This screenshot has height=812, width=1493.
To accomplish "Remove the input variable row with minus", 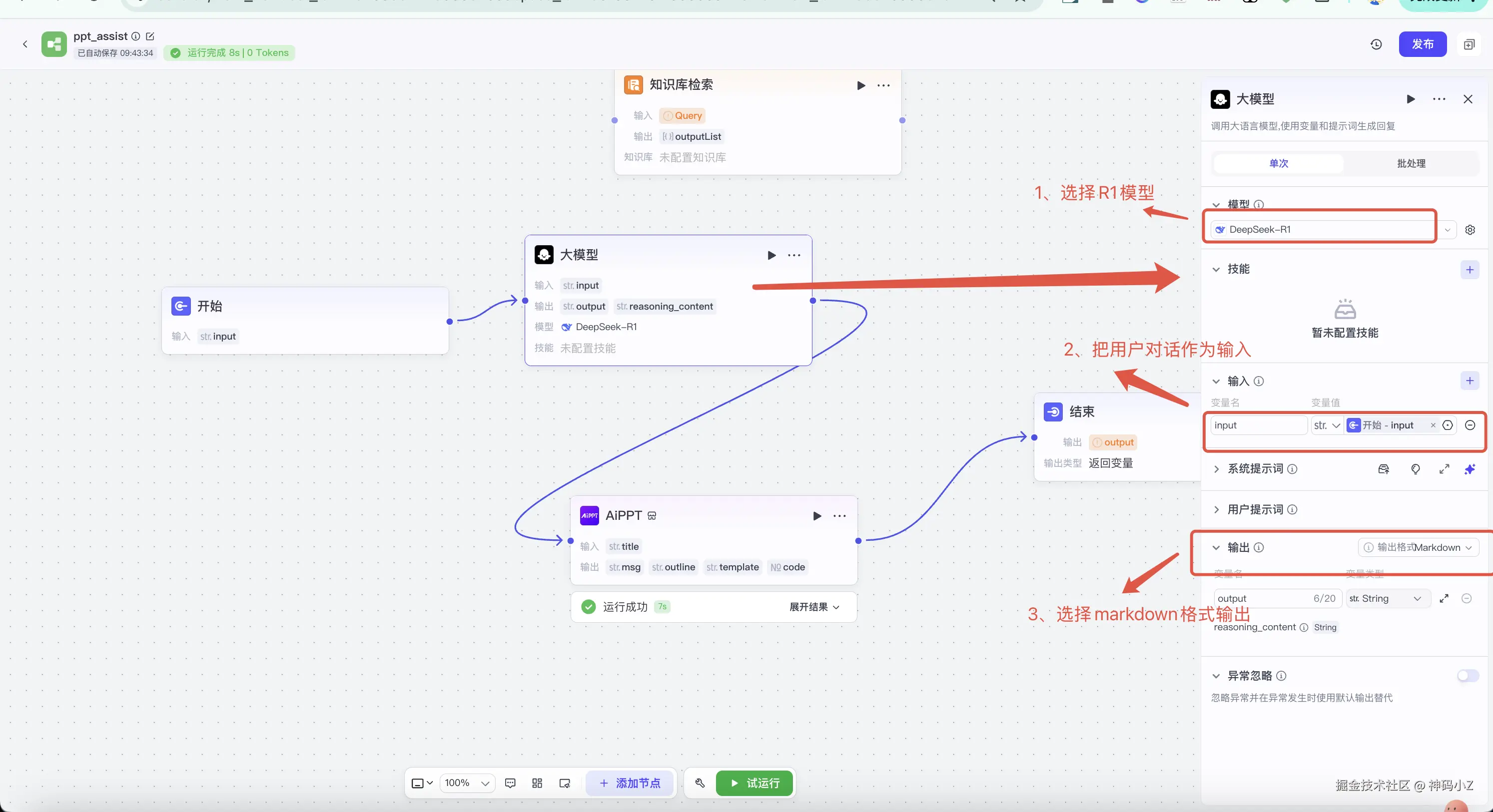I will coord(1470,425).
